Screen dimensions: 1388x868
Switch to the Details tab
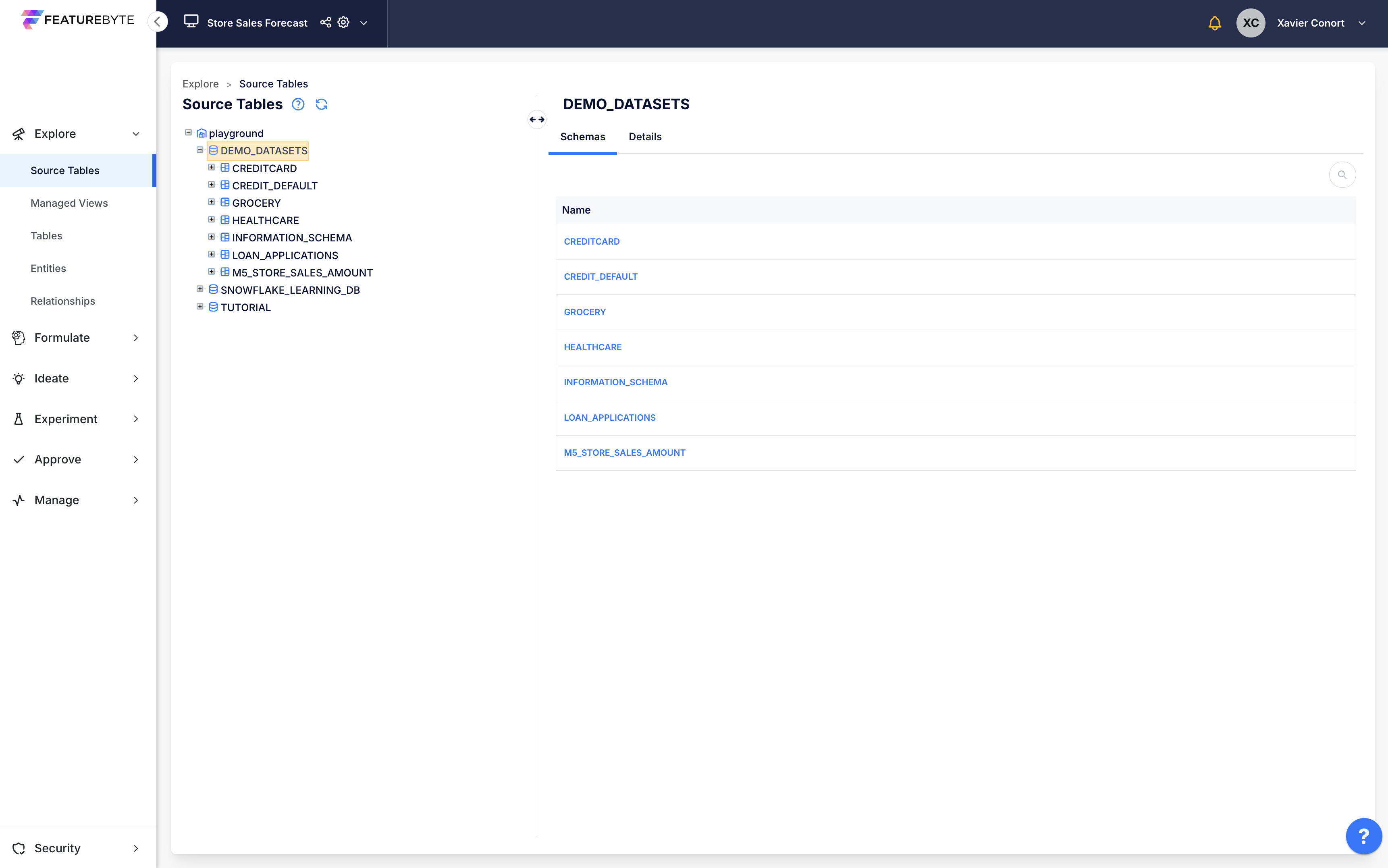point(645,137)
